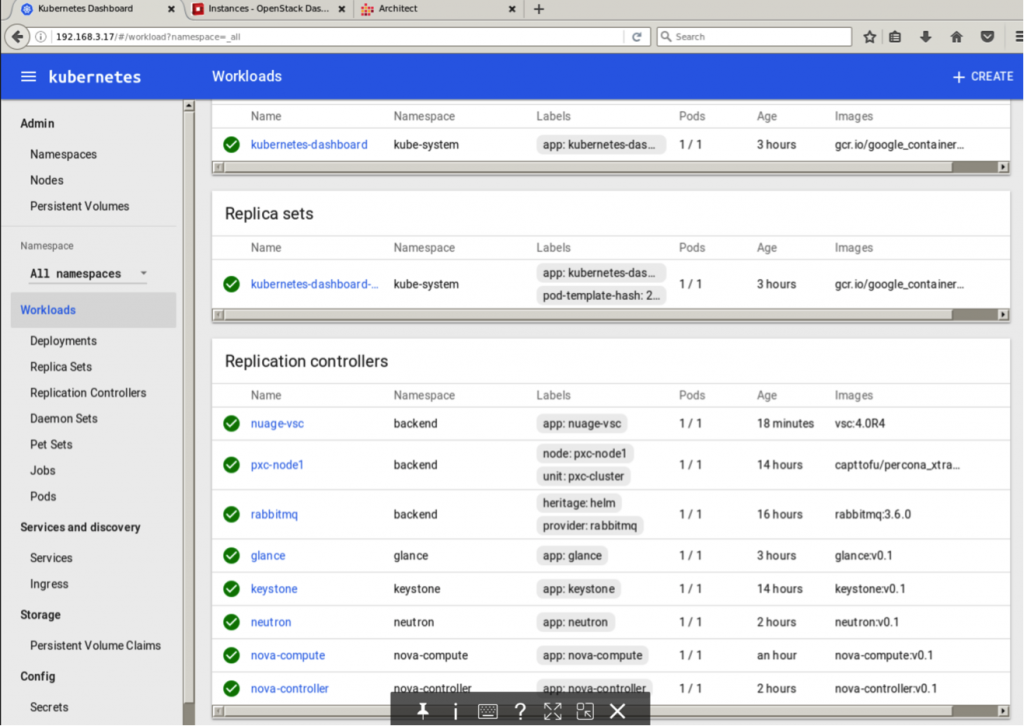
Task: Bookmark this page with the star icon
Action: pos(869,37)
